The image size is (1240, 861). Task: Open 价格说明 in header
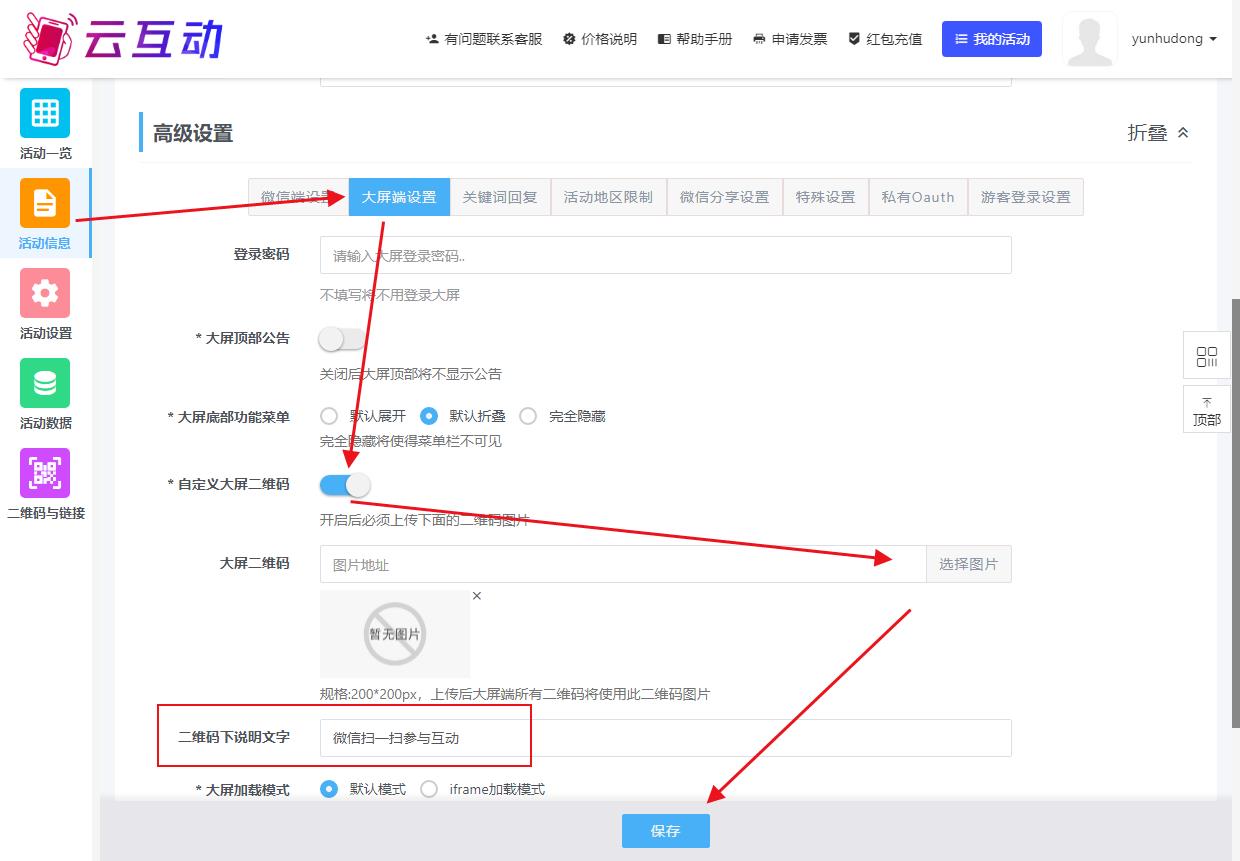(x=600, y=39)
